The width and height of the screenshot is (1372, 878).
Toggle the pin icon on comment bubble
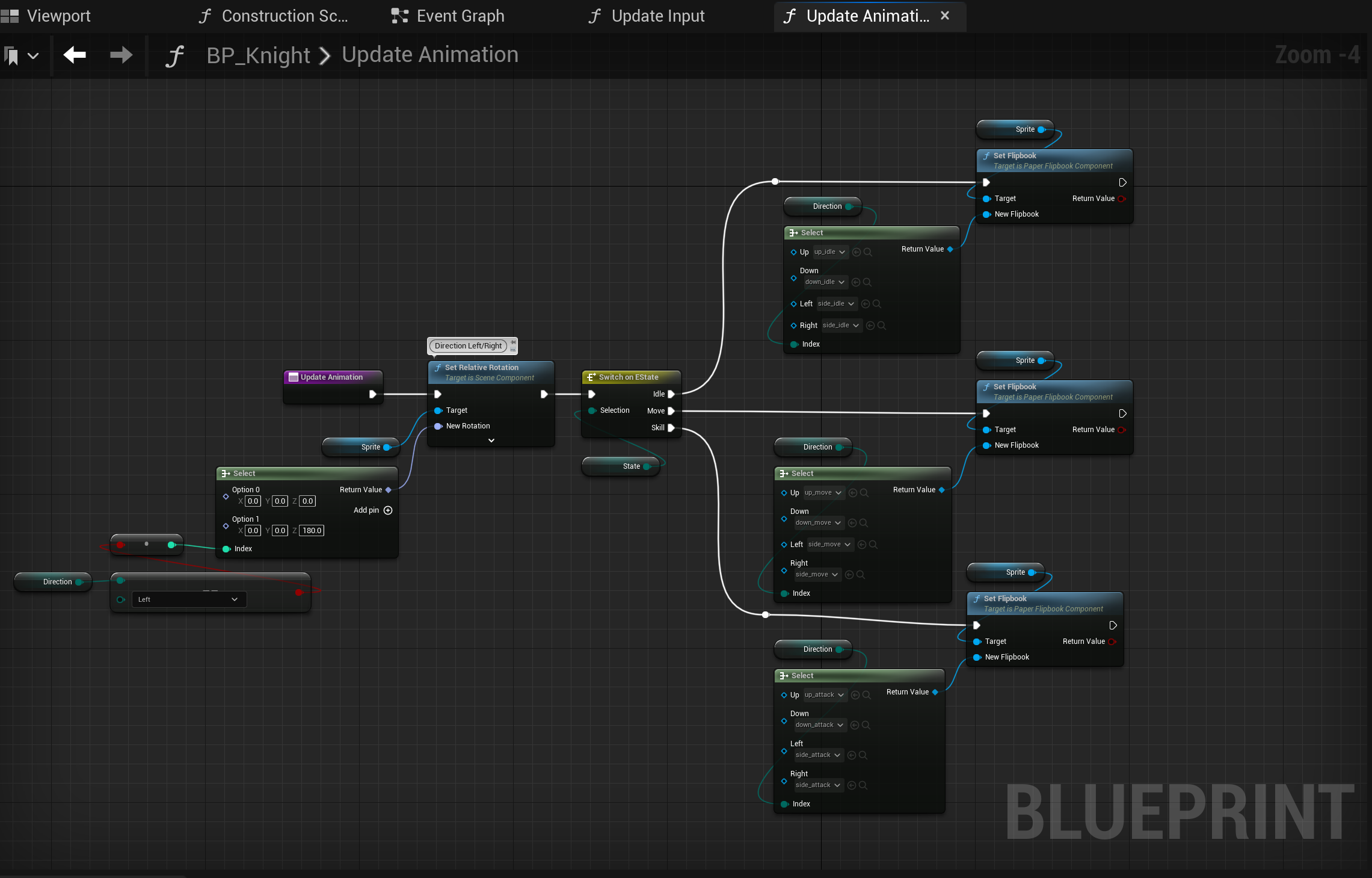(x=513, y=342)
